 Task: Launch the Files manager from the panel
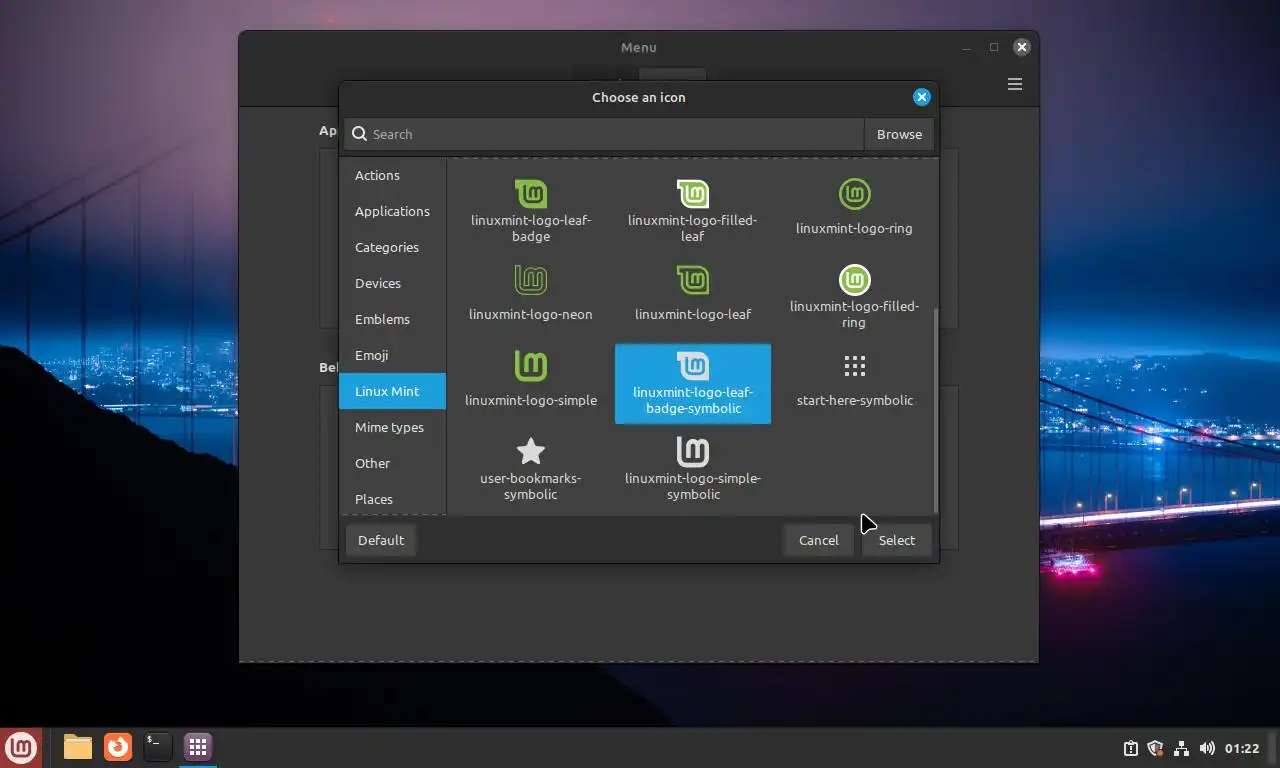[x=78, y=747]
